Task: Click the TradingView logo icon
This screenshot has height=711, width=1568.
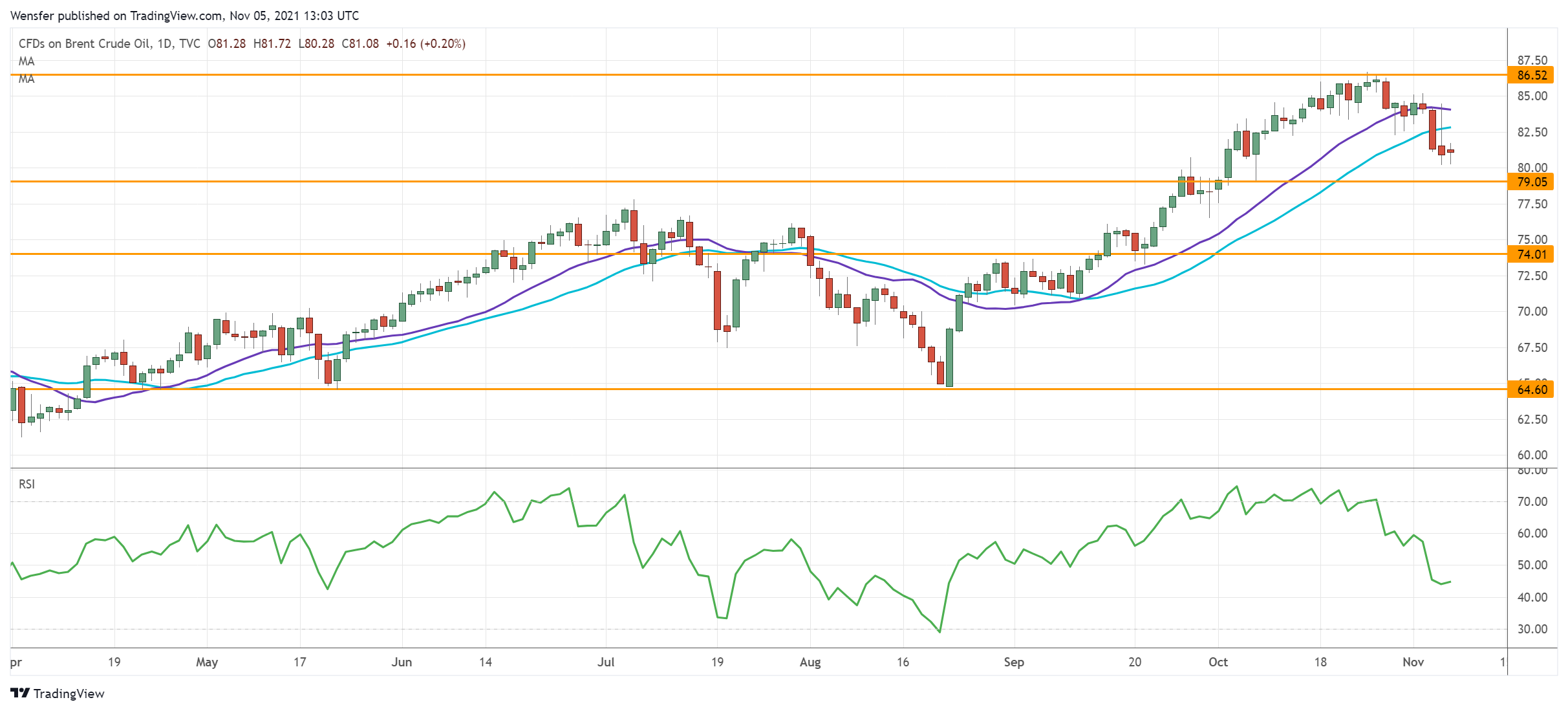Action: click(x=20, y=693)
